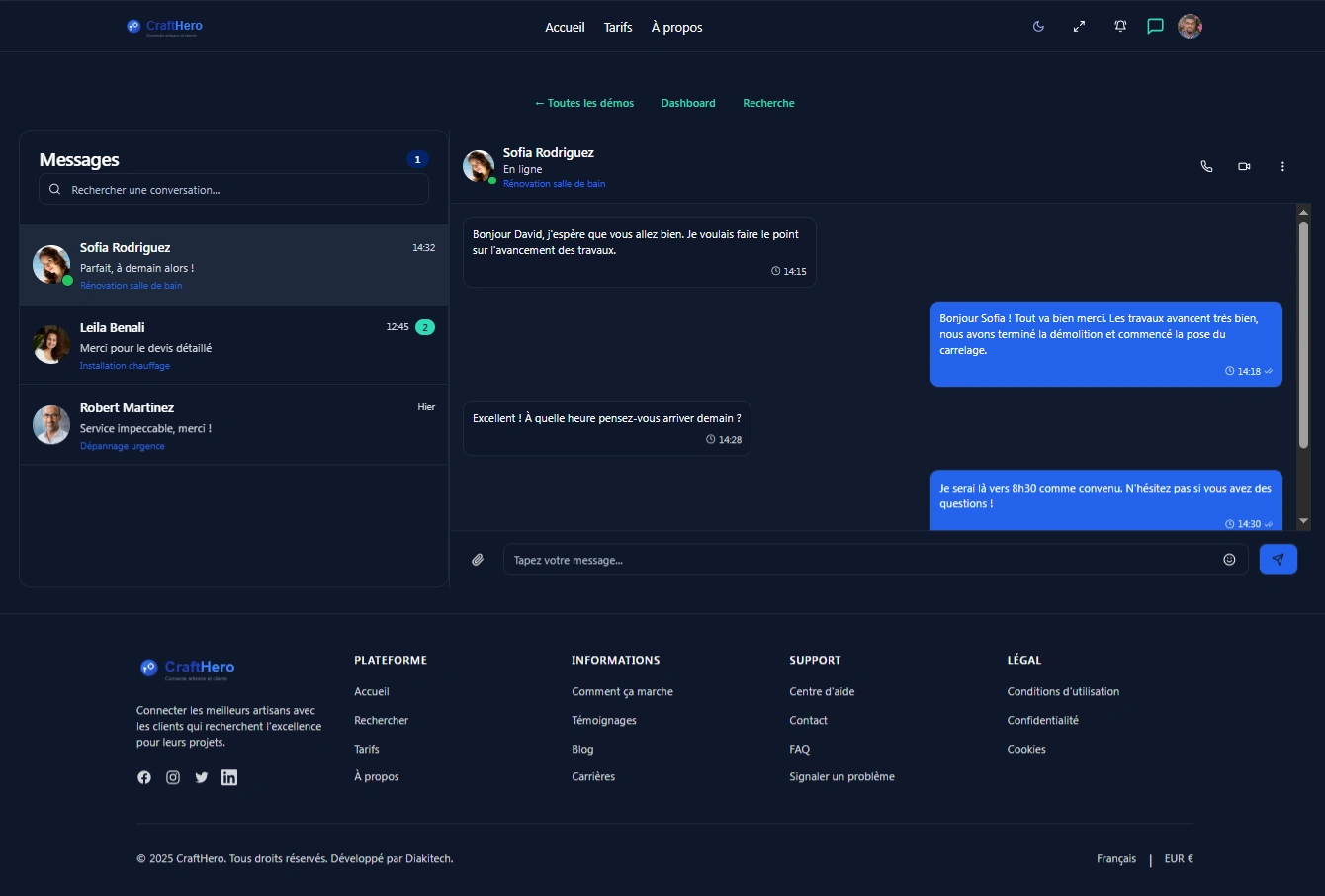Open Accueil in top navigation
This screenshot has height=896, width=1325.
565,28
